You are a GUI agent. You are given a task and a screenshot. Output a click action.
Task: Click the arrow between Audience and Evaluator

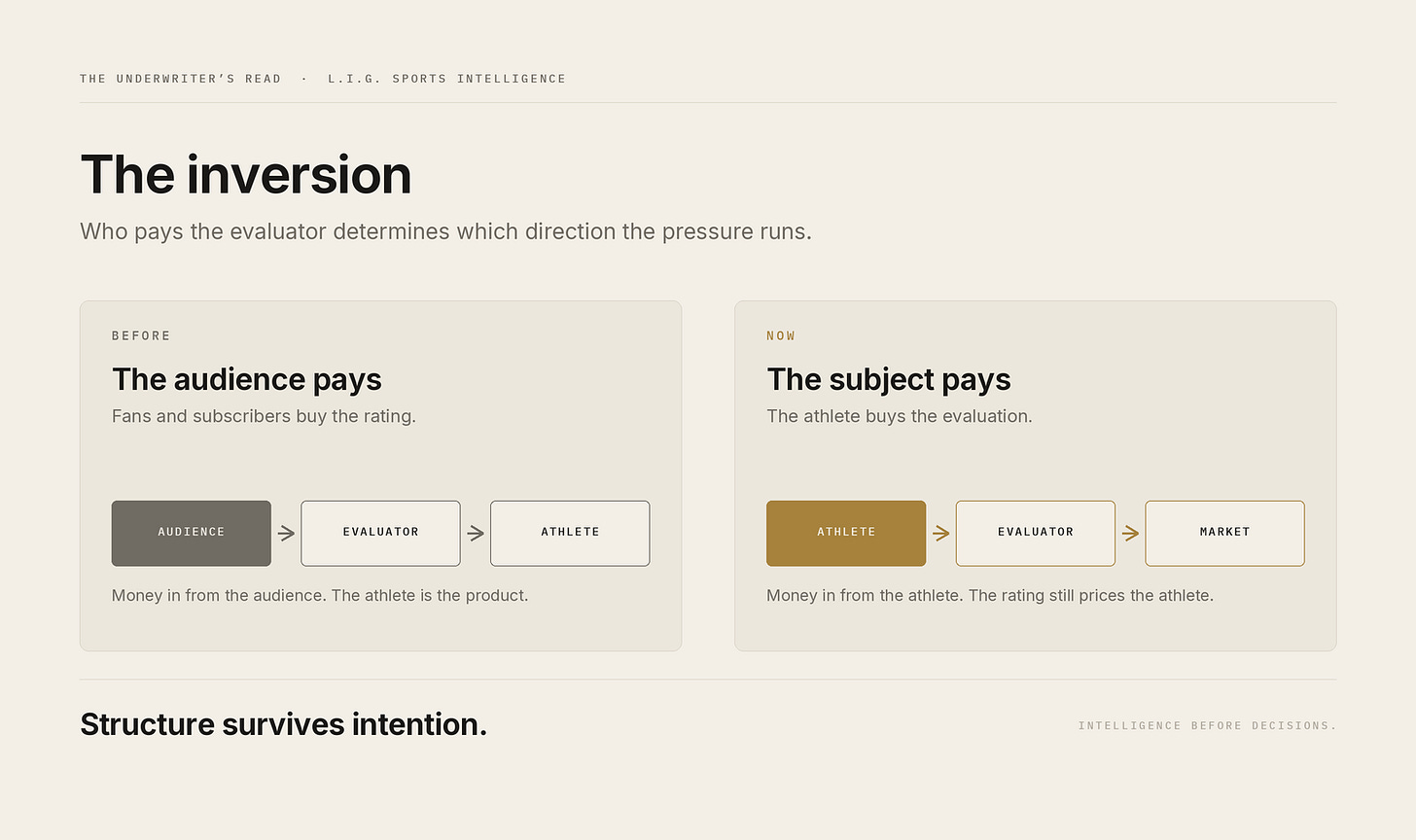(x=286, y=533)
